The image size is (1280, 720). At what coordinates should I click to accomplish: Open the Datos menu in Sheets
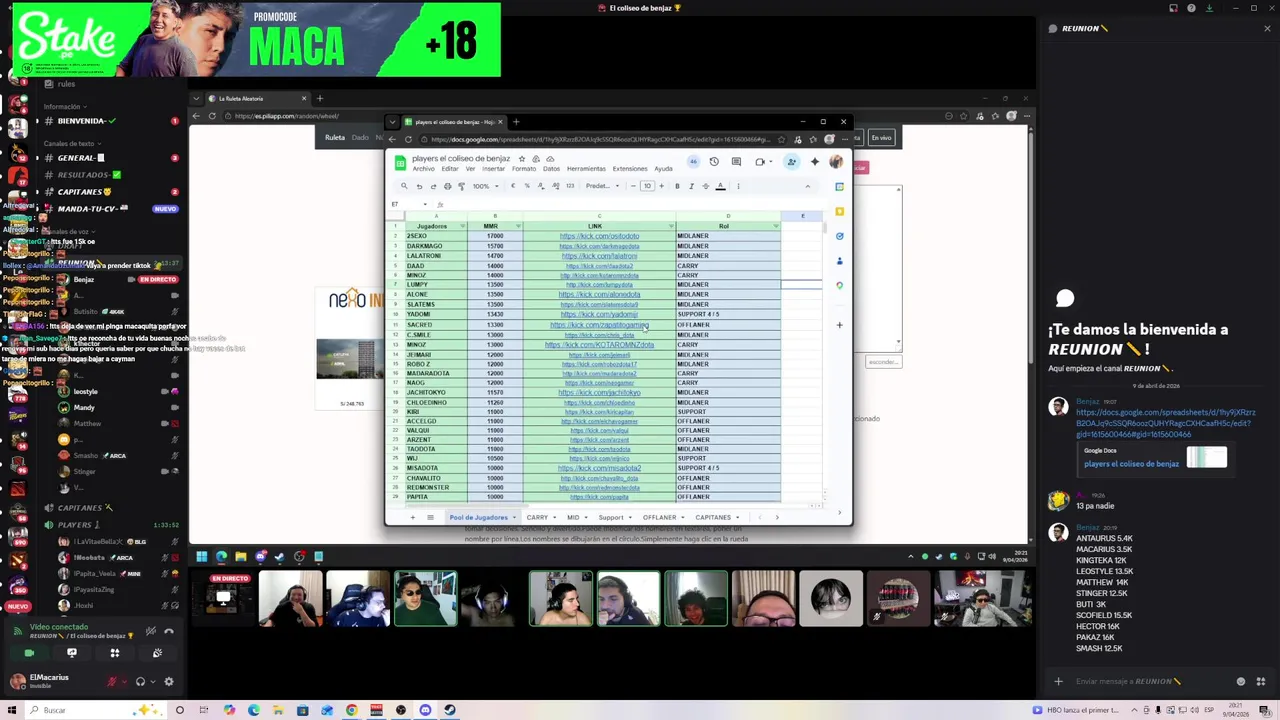pos(551,169)
